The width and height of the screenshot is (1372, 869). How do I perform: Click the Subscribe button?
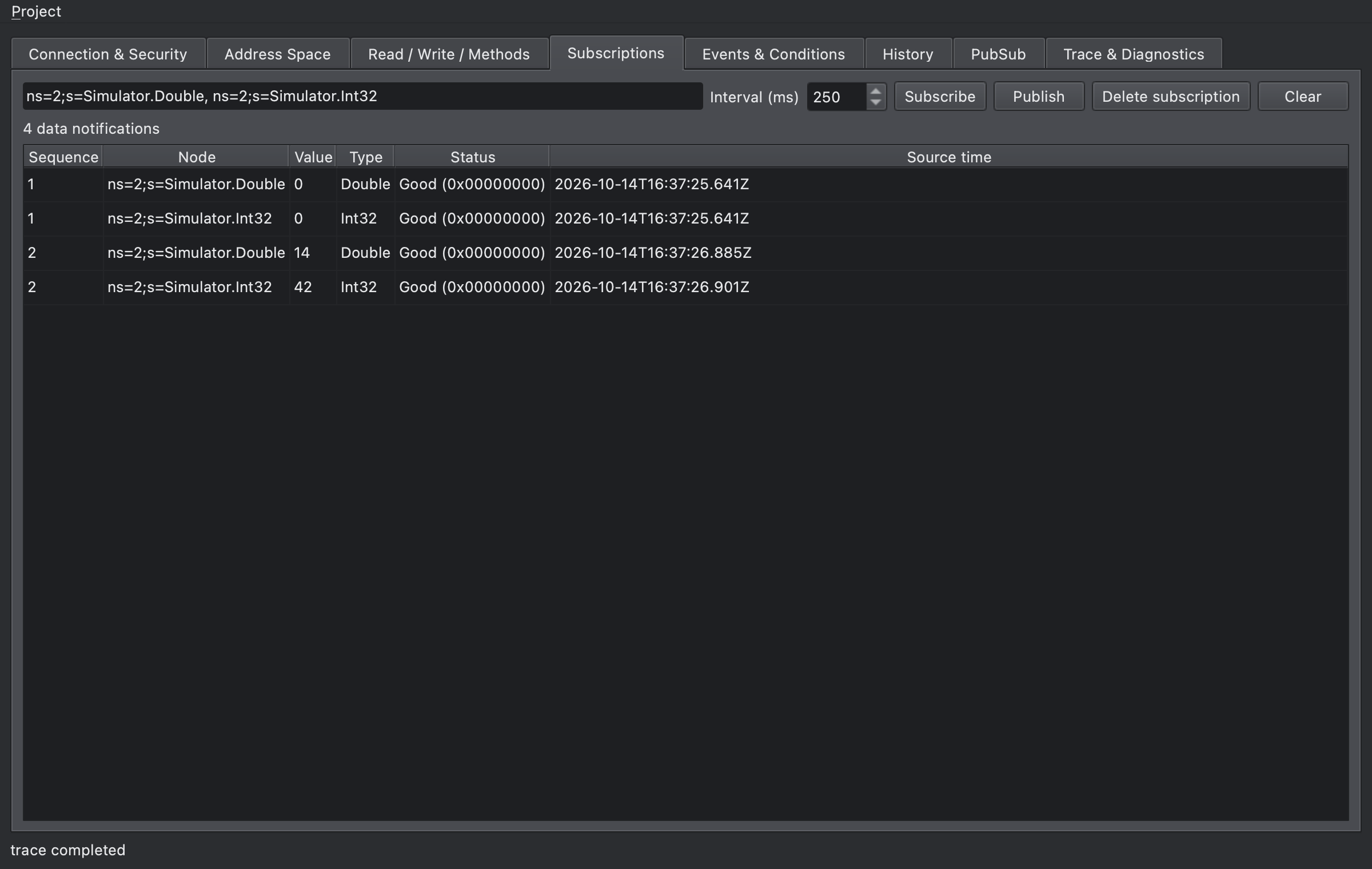pos(940,97)
